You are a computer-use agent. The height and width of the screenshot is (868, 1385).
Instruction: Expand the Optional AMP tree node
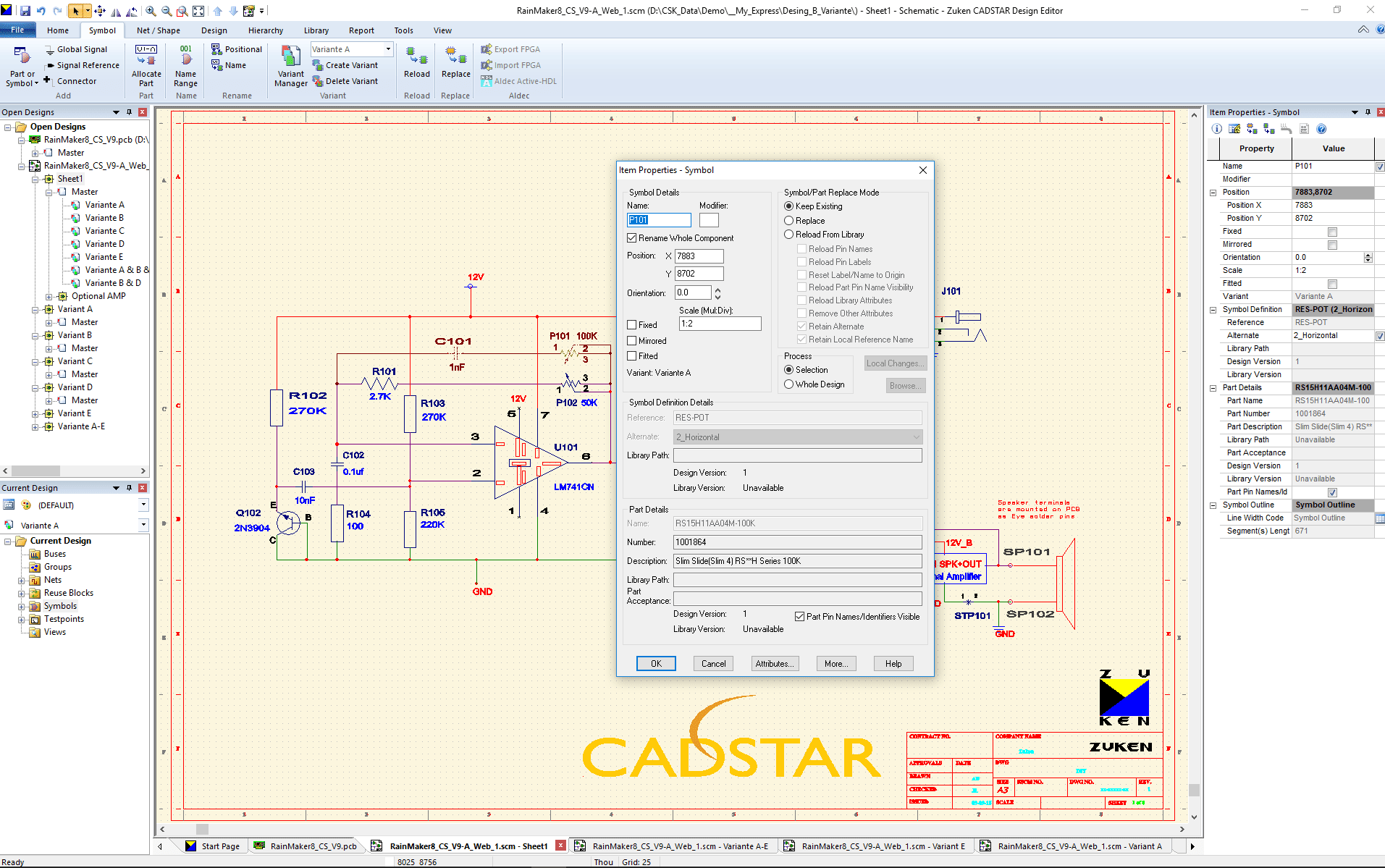(49, 296)
